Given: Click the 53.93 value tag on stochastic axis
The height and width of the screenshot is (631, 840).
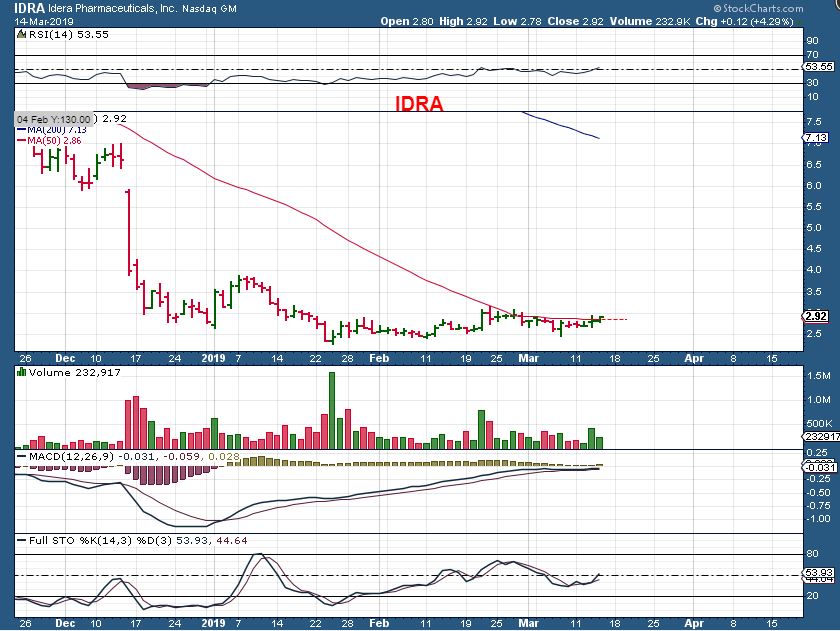Looking at the screenshot, I should (820, 573).
